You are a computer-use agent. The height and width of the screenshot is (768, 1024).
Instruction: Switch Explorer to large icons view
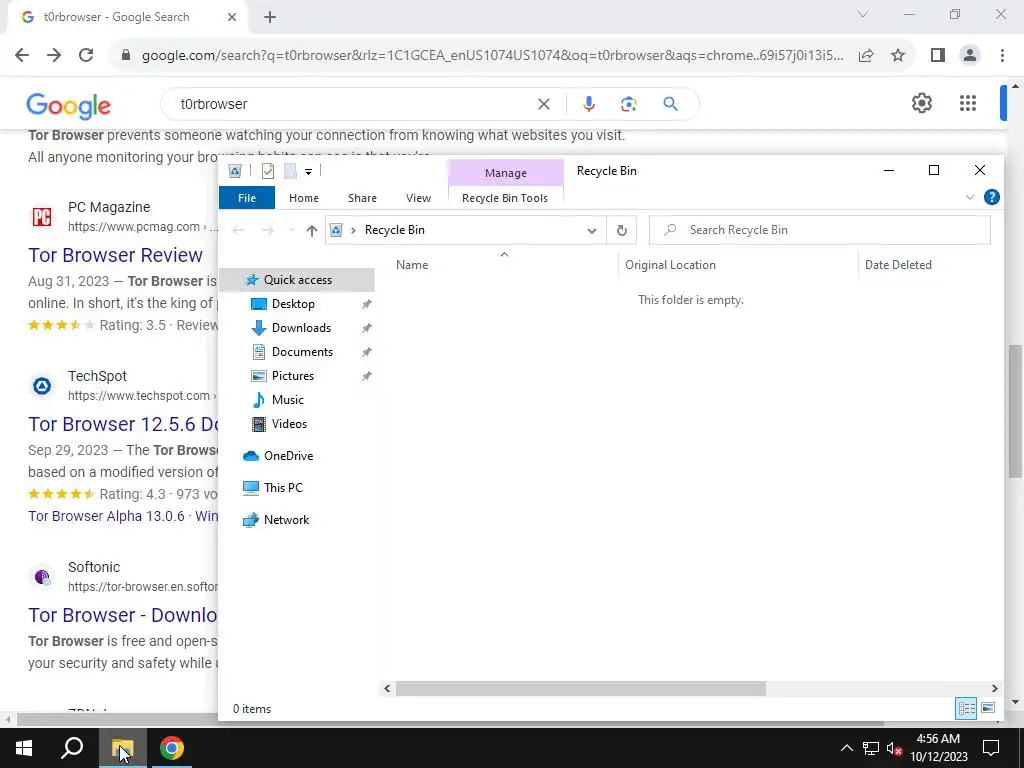988,708
